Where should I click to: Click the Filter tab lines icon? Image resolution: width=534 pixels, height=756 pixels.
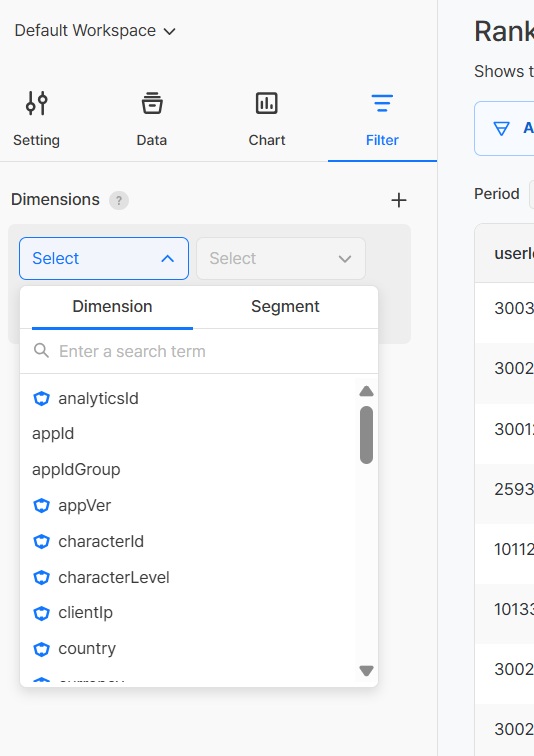point(382,103)
